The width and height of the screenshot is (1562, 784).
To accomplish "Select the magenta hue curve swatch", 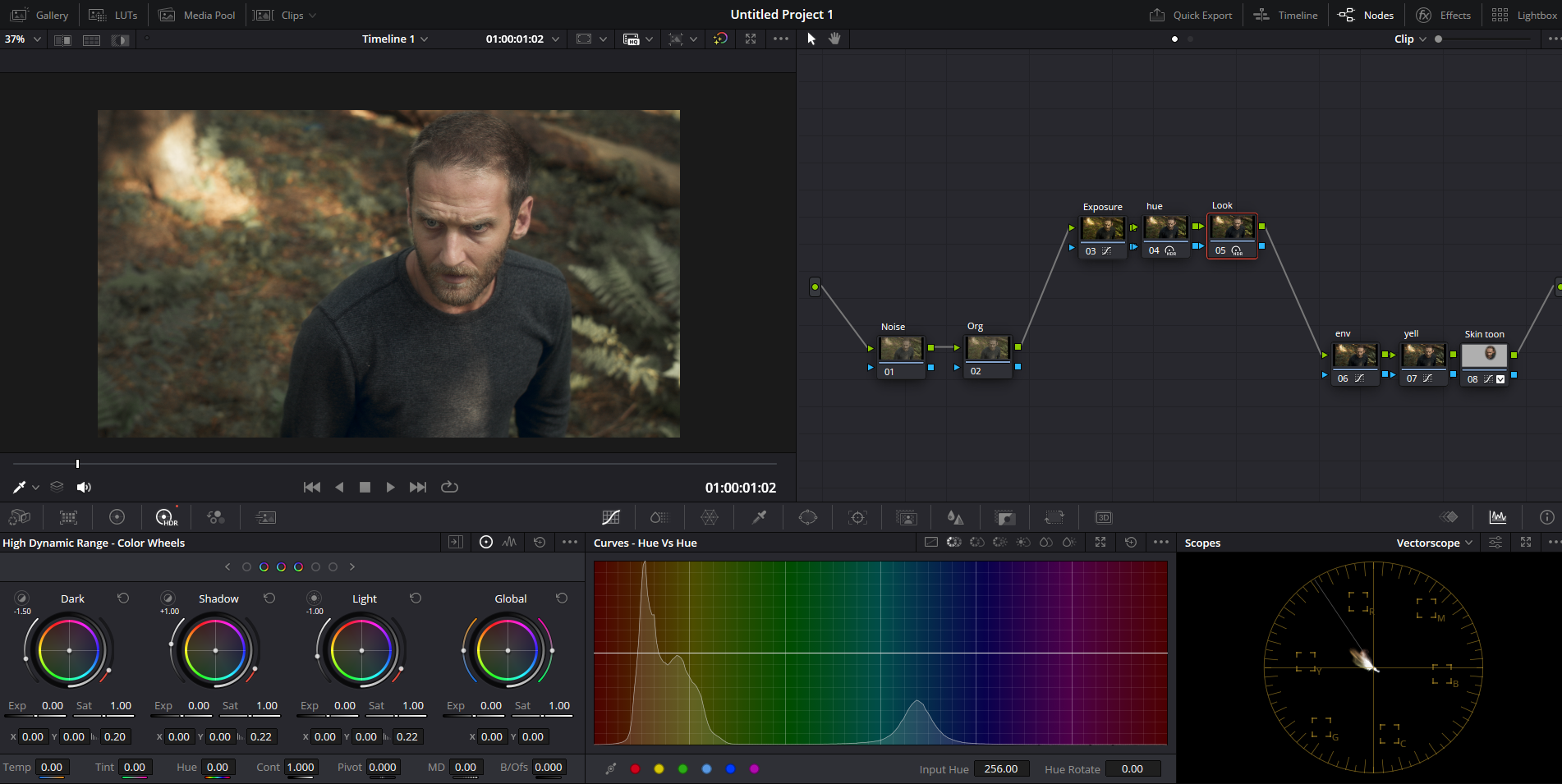I will click(754, 768).
